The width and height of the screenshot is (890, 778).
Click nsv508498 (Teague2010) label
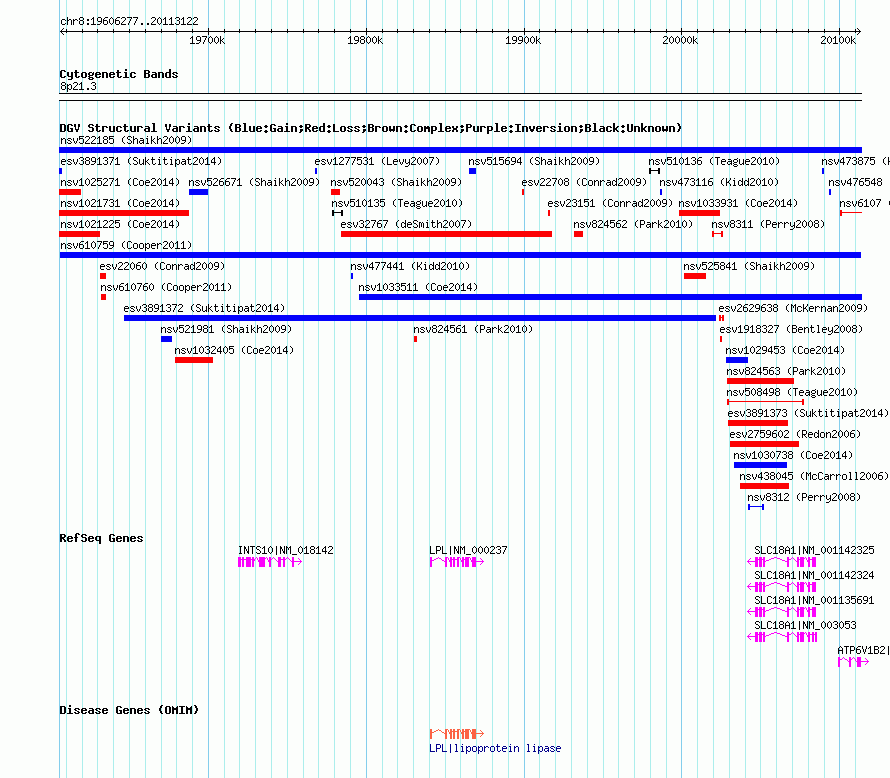[x=792, y=392]
